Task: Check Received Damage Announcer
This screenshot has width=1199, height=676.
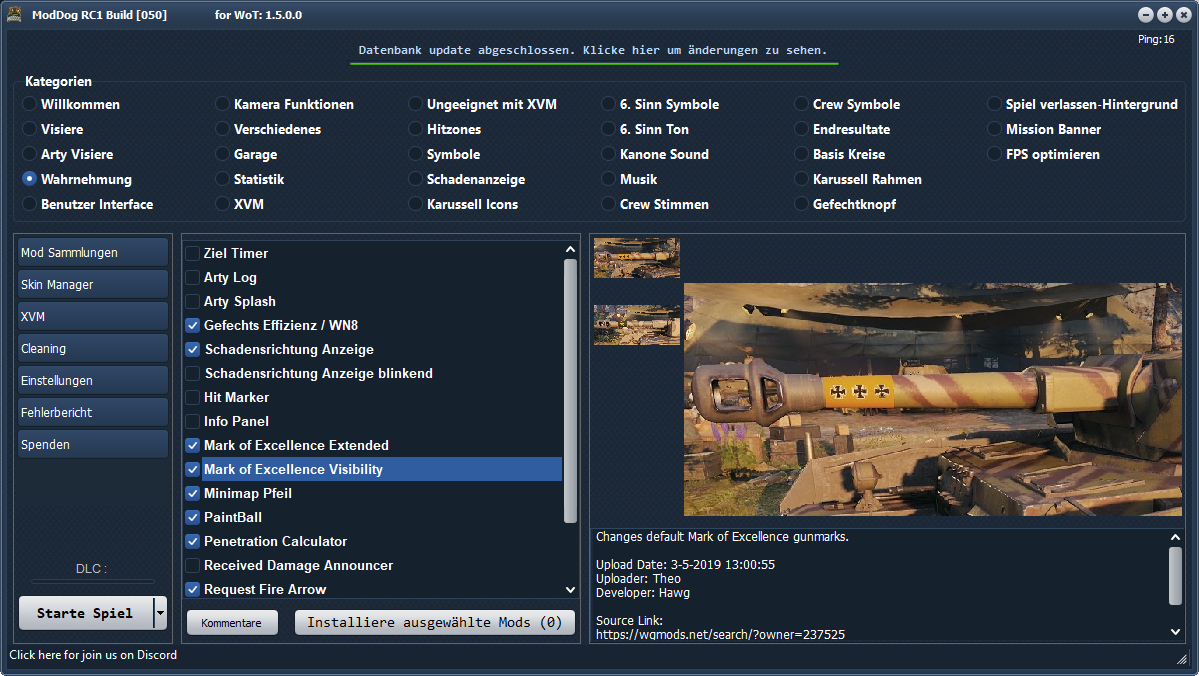Action: coord(193,565)
